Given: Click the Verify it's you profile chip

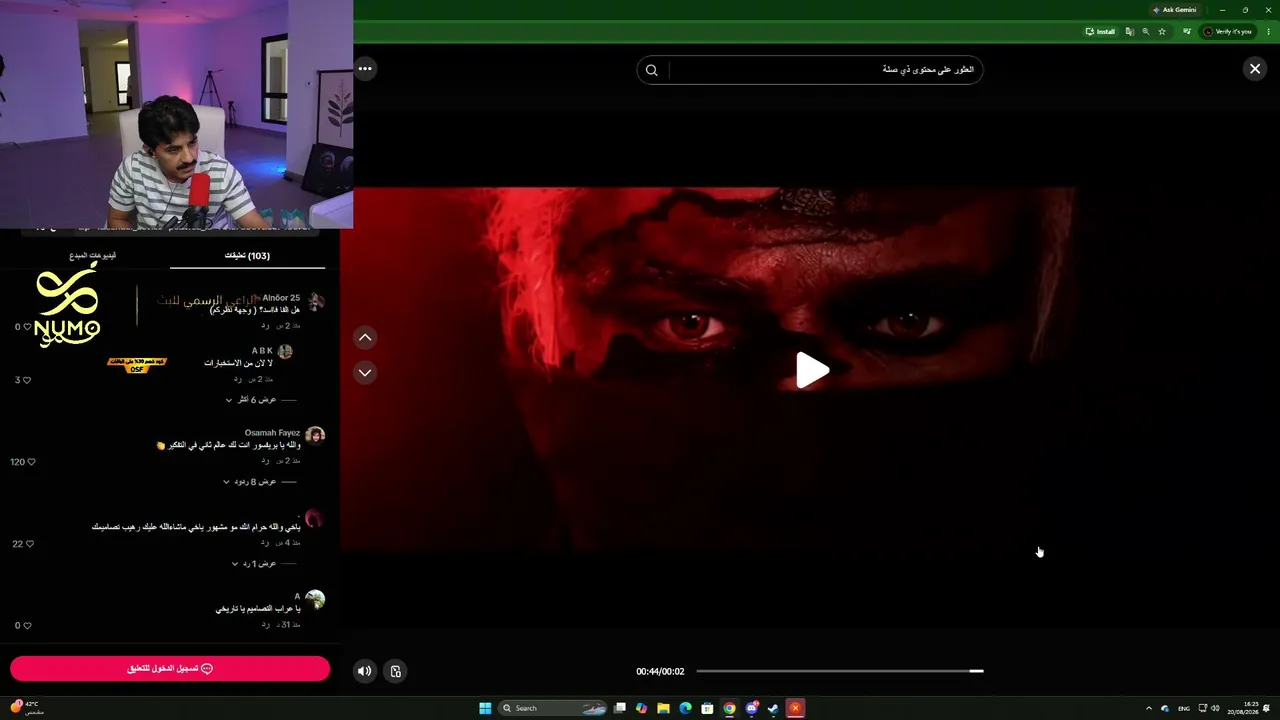Looking at the screenshot, I should (1227, 31).
